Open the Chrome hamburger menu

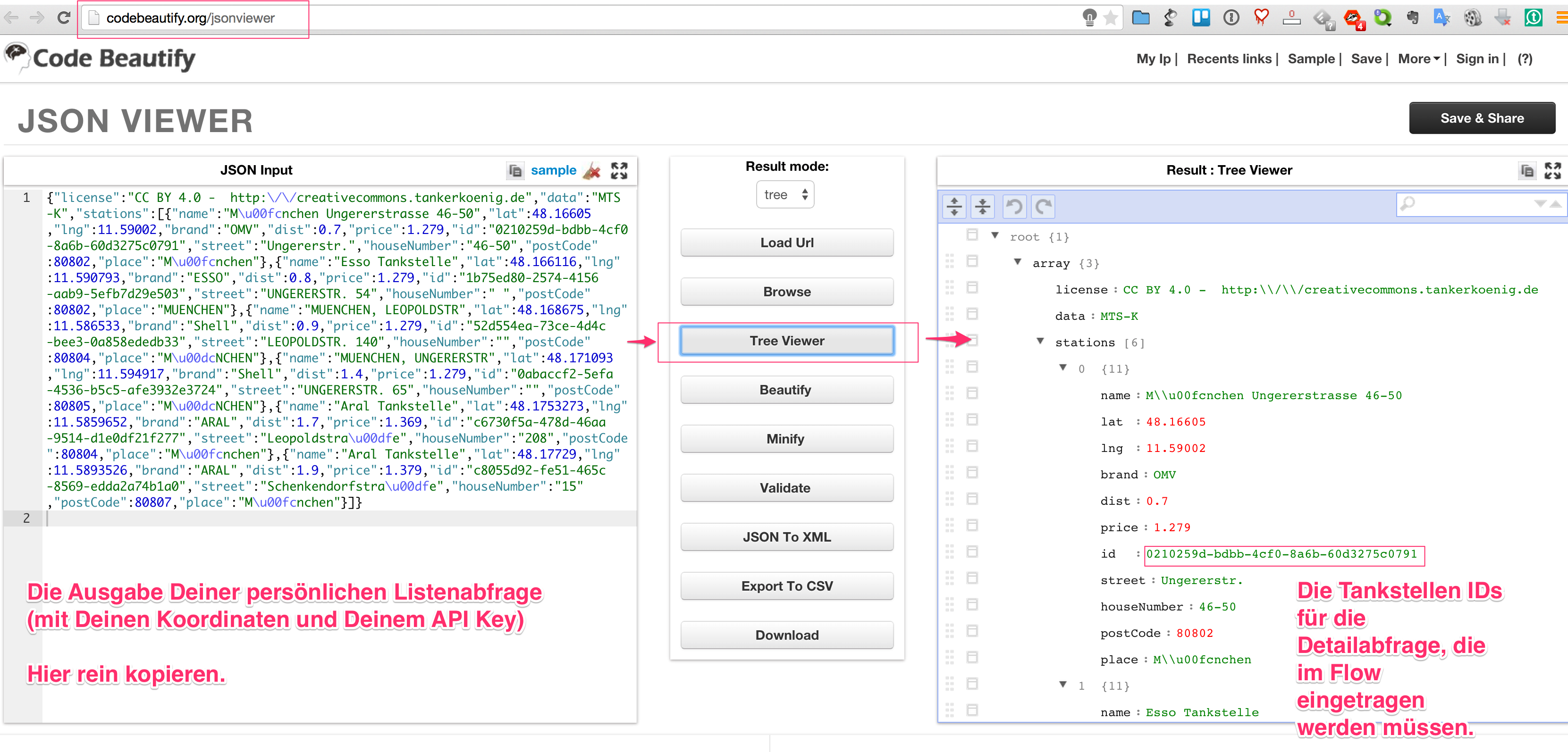click(x=1562, y=17)
